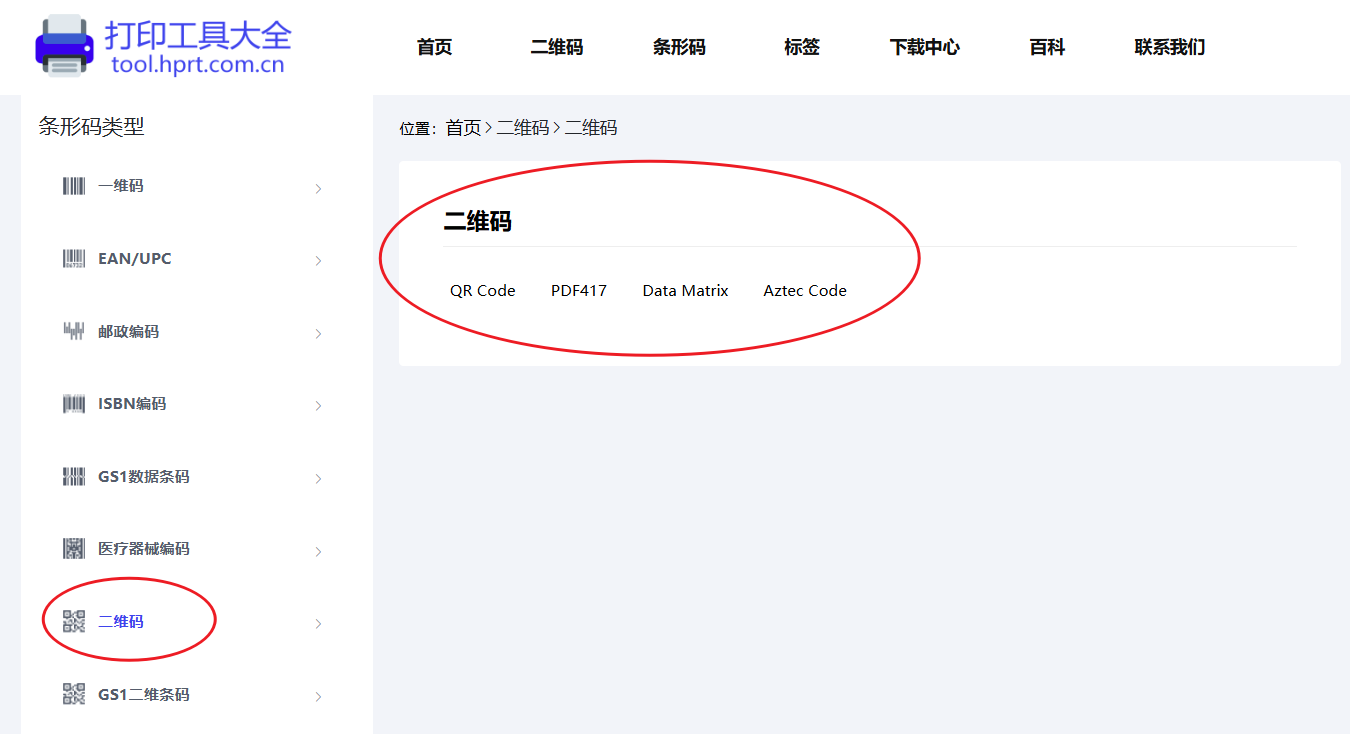1350x734 pixels.
Task: Select the GS1数据条码 sidebar label
Action: [144, 477]
